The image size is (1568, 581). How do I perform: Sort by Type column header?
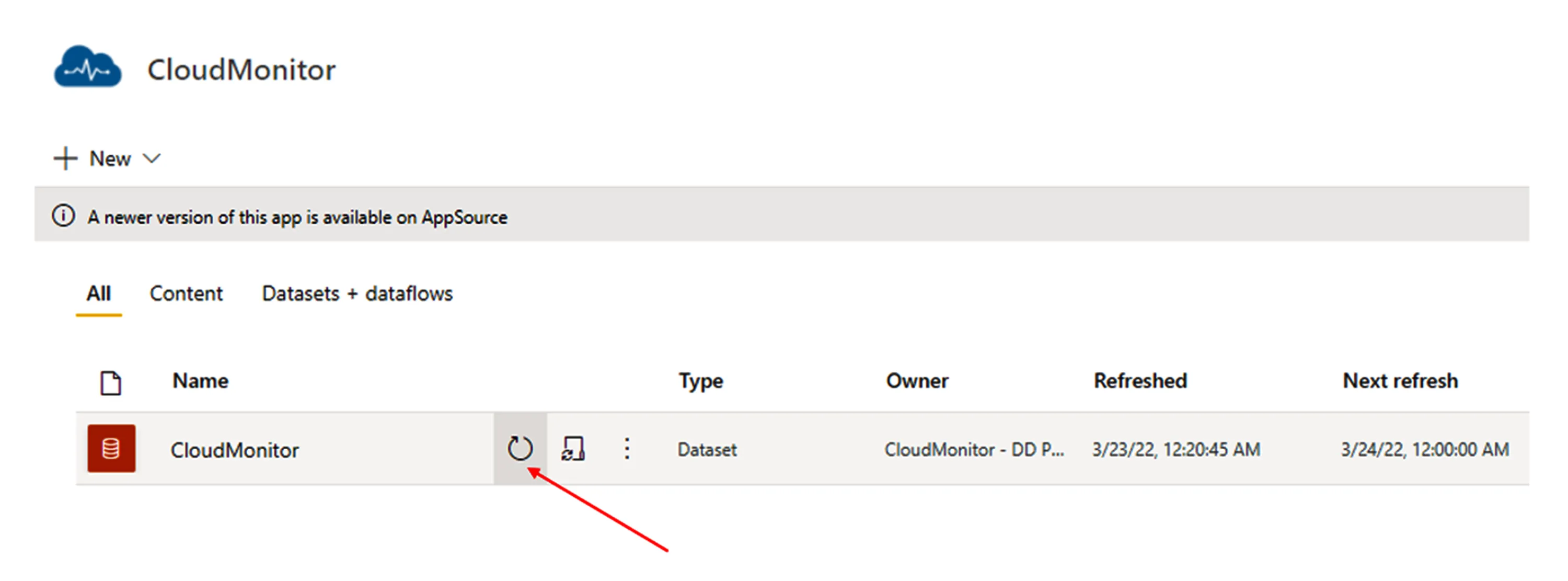[701, 381]
